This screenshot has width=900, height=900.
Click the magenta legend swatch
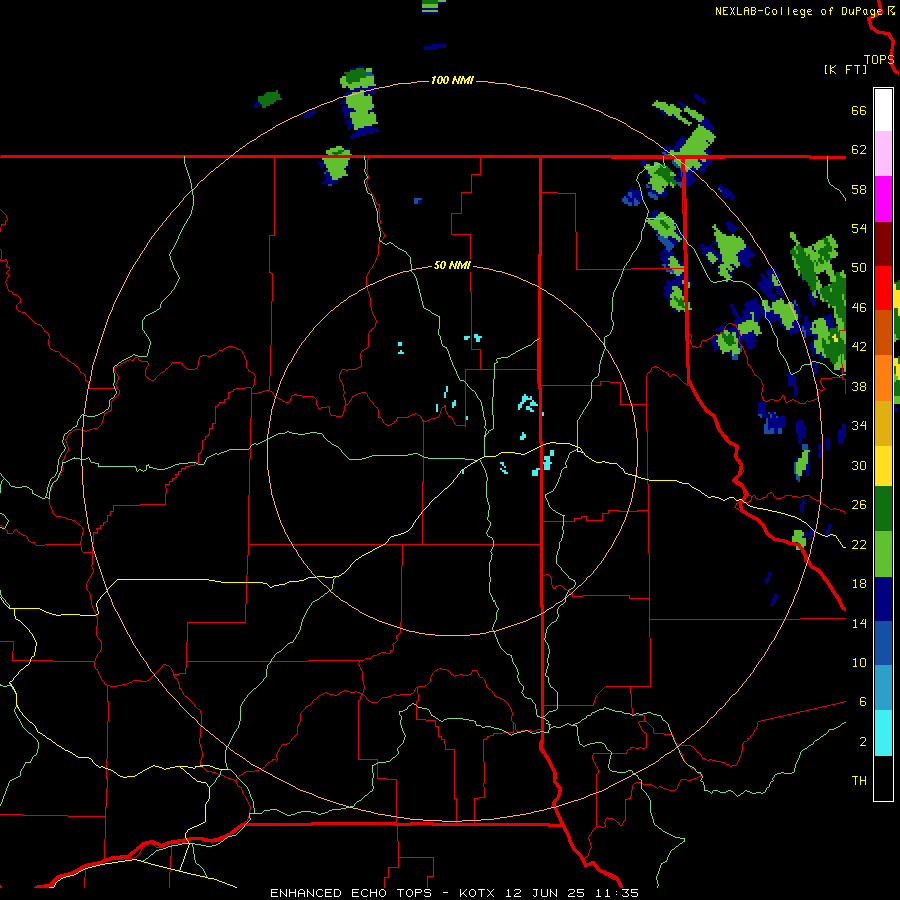pos(883,199)
